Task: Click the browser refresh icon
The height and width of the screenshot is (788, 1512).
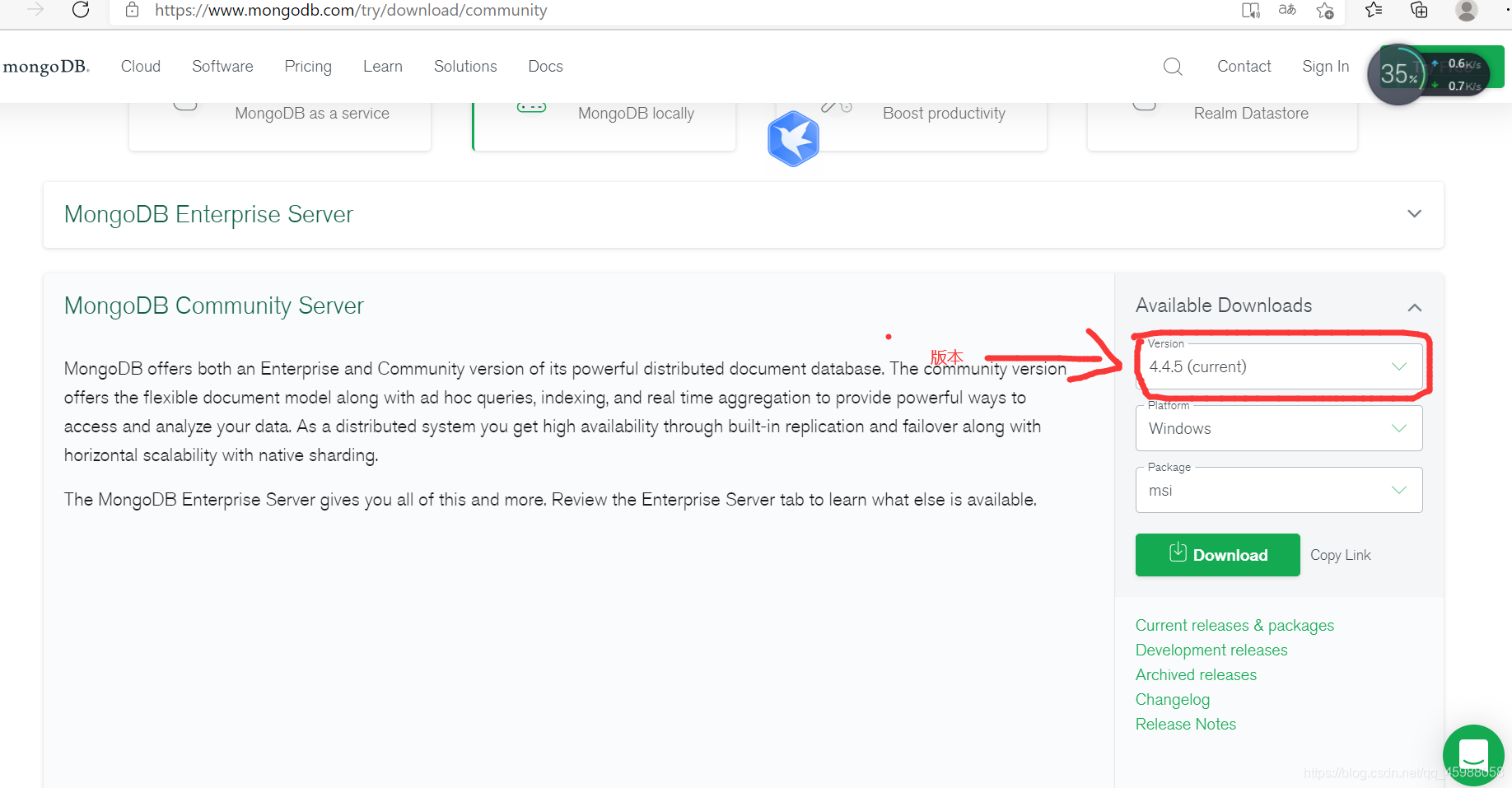Action: point(81,10)
